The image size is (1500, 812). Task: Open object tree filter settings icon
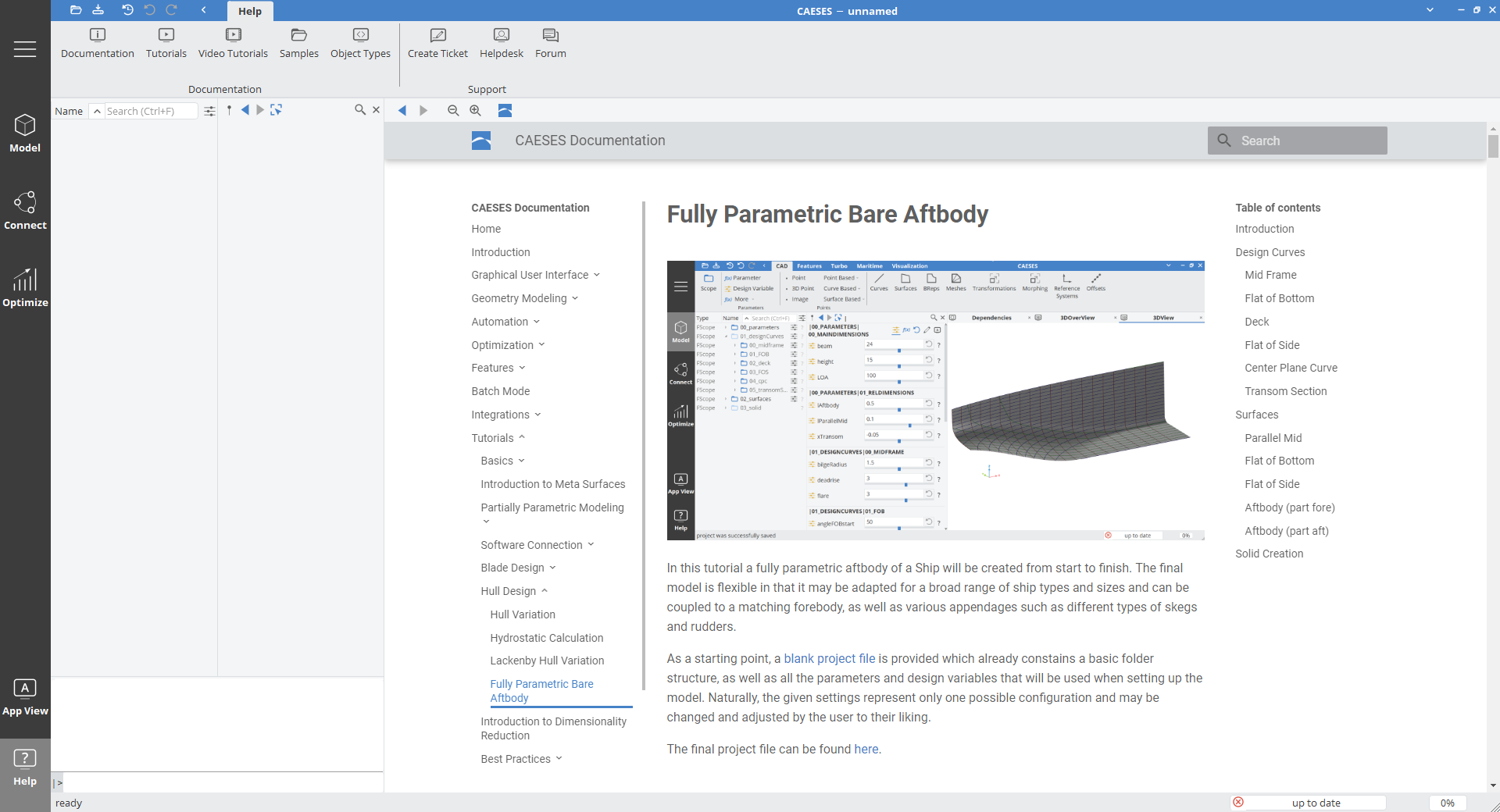point(209,111)
